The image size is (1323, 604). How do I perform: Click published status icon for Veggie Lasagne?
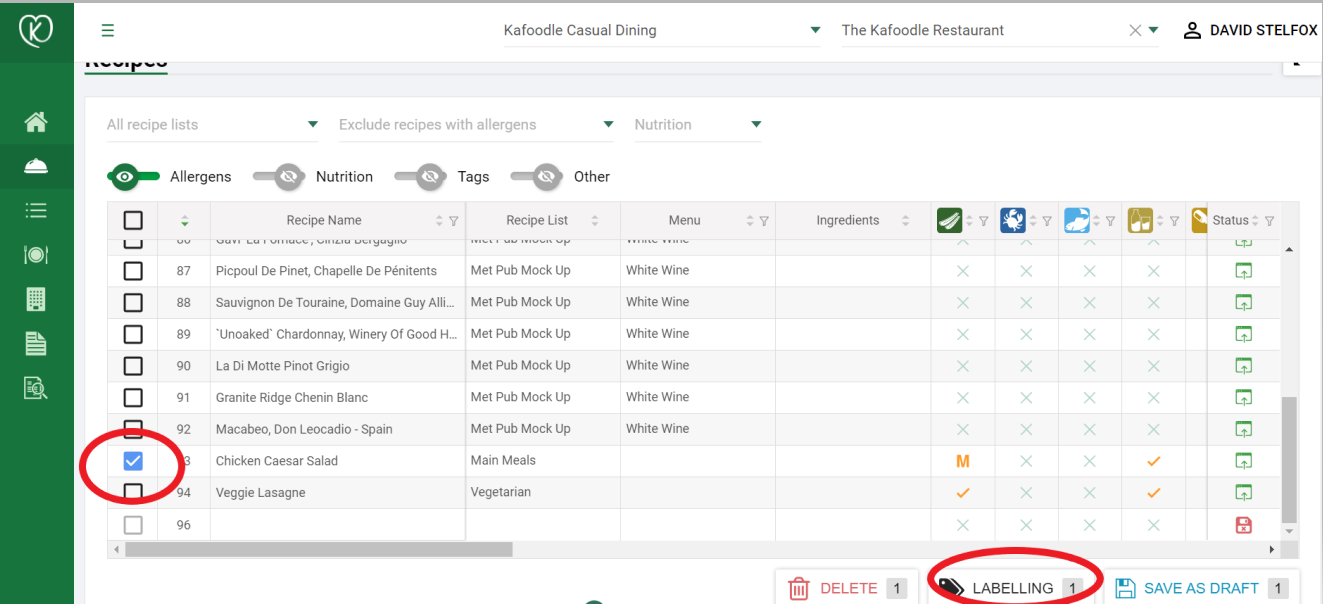(x=1244, y=493)
